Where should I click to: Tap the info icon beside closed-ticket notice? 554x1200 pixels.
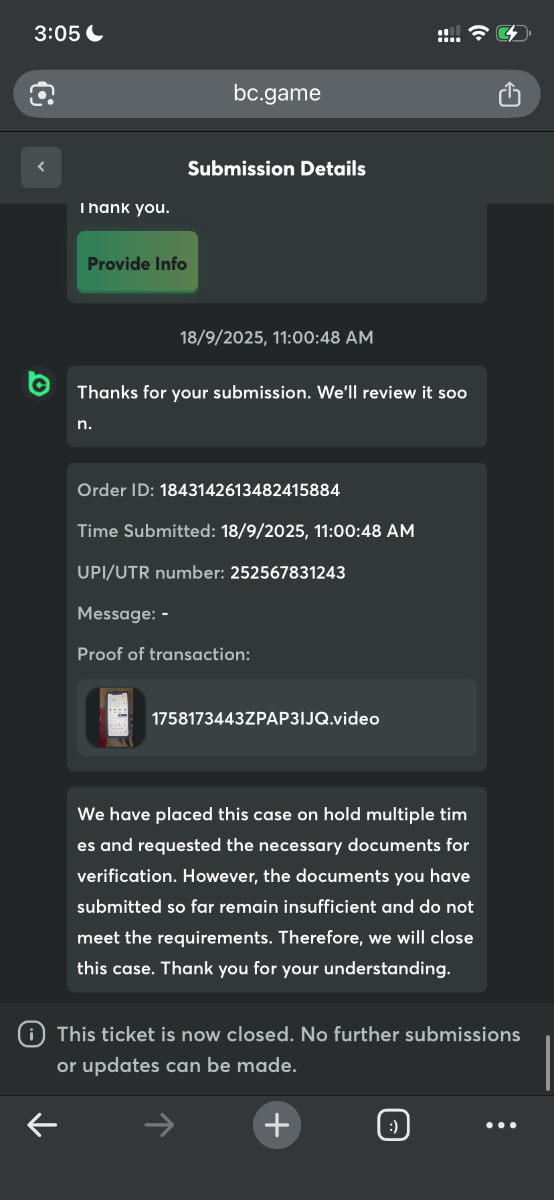[31, 1034]
